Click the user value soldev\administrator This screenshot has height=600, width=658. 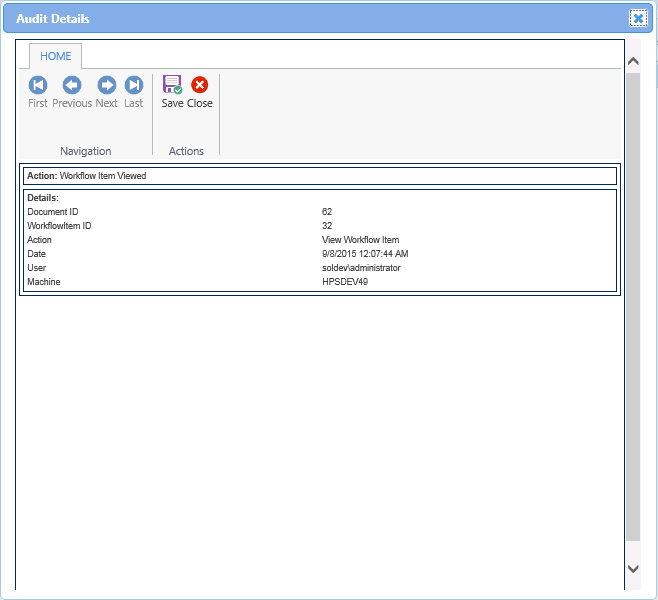(361, 268)
